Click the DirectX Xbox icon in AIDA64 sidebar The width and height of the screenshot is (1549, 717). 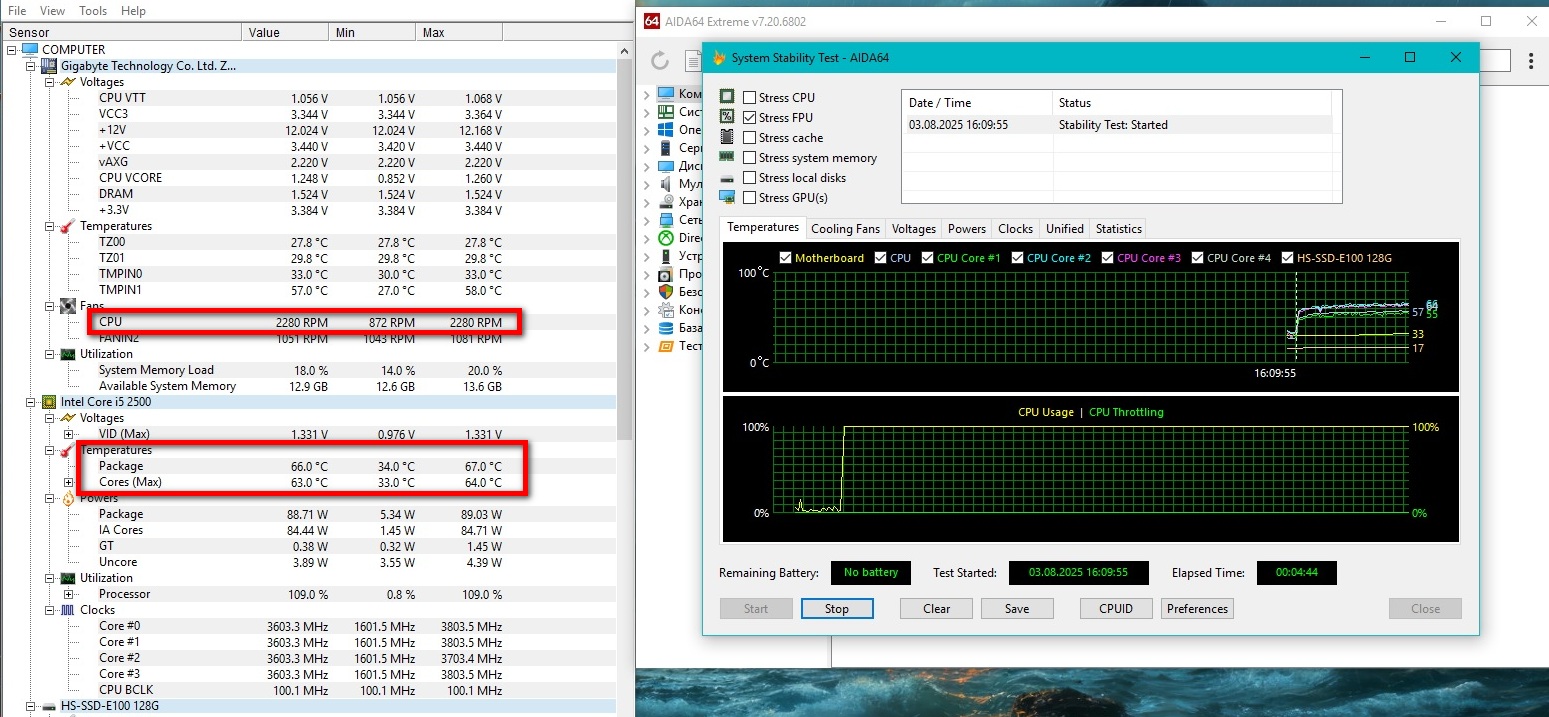[666, 238]
